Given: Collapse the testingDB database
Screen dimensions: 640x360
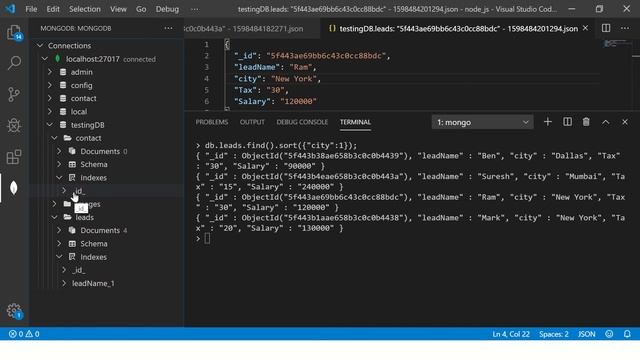Looking at the screenshot, I should click(x=50, y=124).
